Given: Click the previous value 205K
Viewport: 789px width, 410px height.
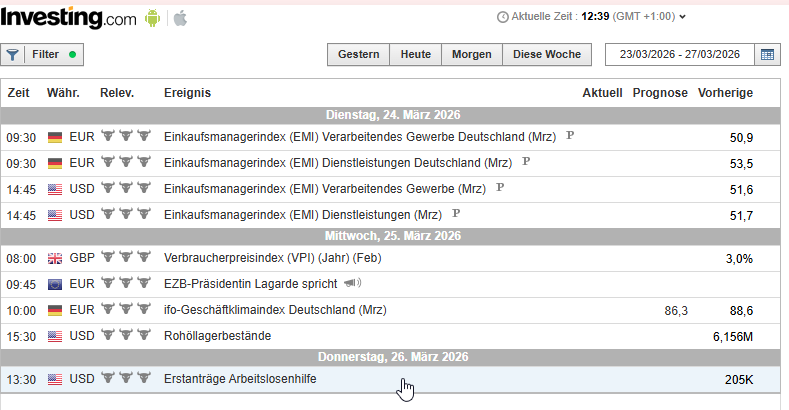Looking at the screenshot, I should (739, 380).
